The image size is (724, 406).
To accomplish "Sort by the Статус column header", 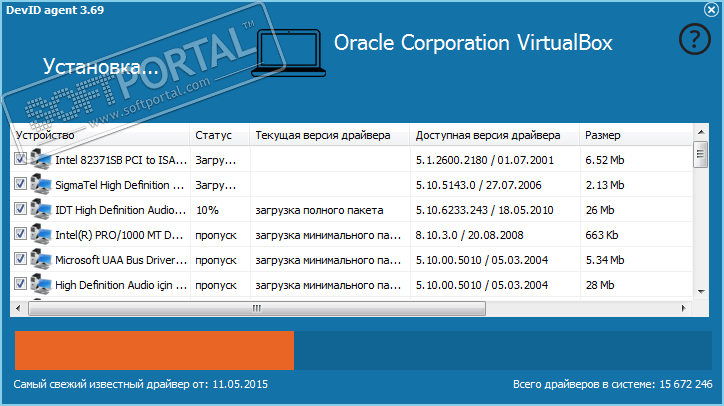I will click(220, 135).
